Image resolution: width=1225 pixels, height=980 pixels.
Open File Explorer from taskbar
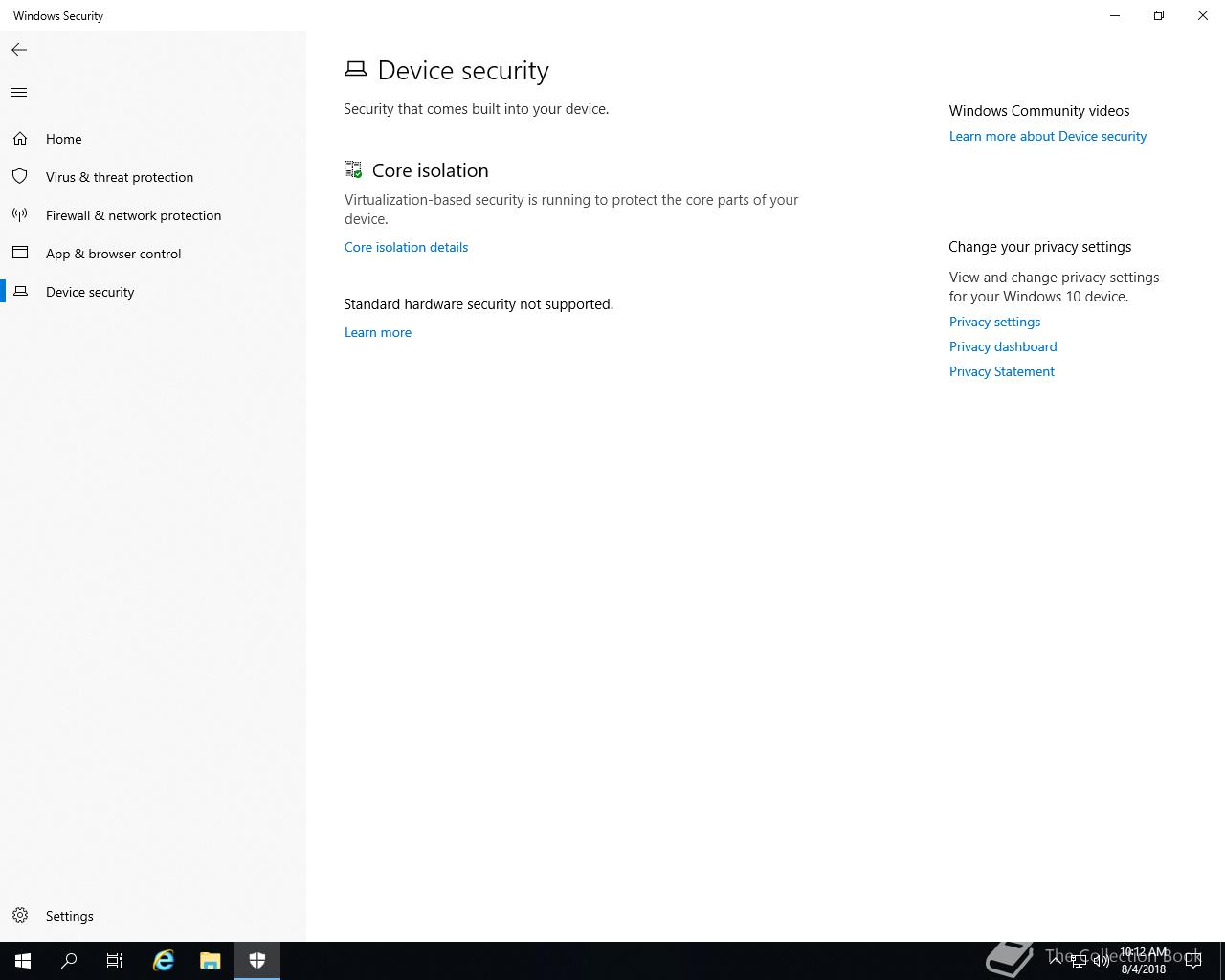[x=211, y=961]
